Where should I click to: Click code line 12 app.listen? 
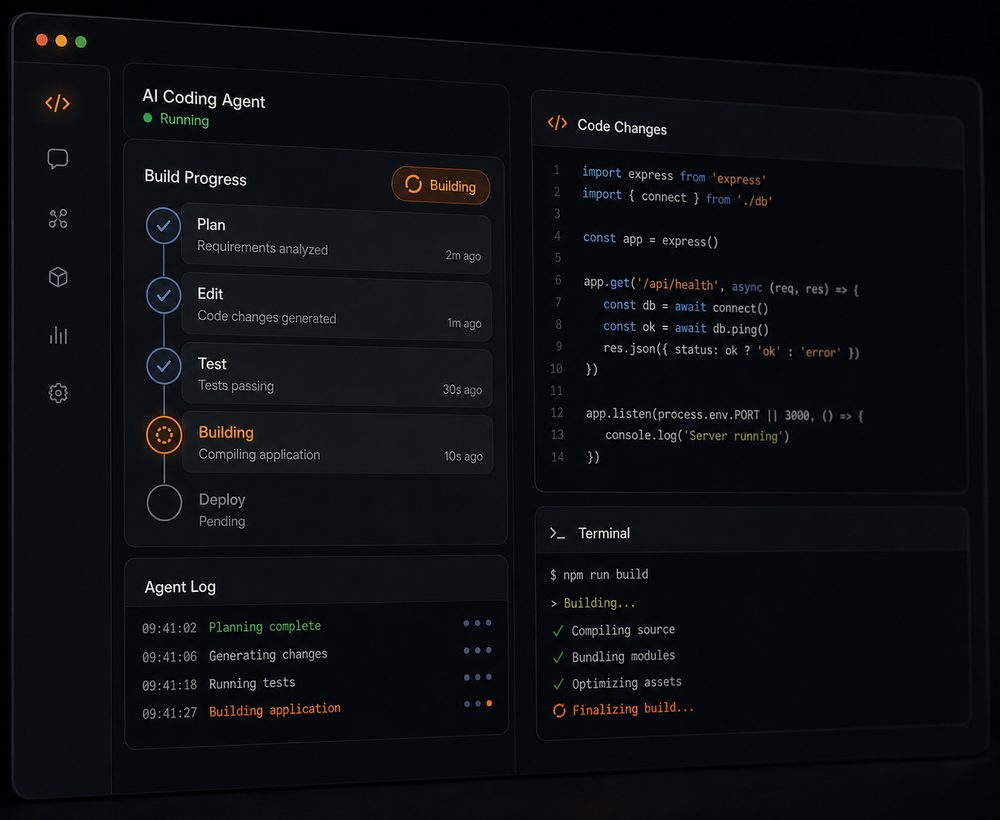pyautogui.click(x=724, y=414)
